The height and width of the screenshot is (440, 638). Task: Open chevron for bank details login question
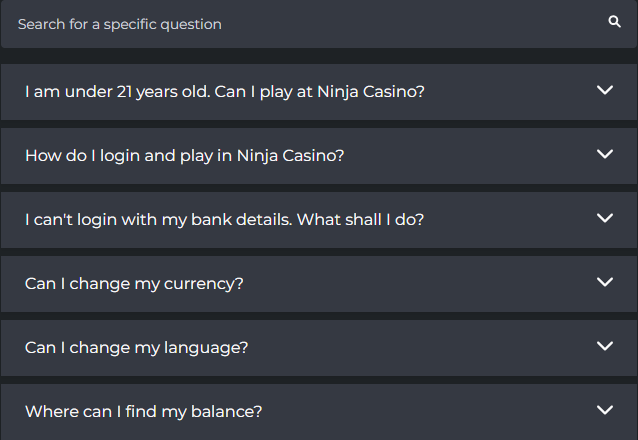605,218
